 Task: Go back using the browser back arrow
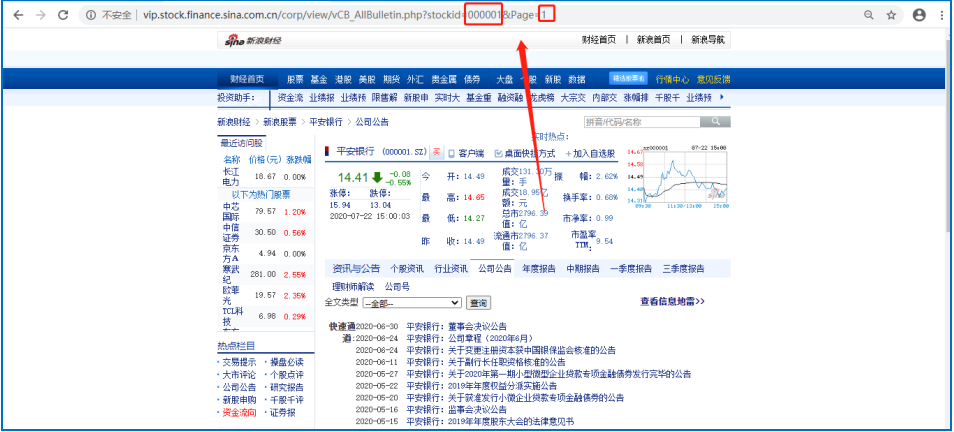pyautogui.click(x=19, y=15)
